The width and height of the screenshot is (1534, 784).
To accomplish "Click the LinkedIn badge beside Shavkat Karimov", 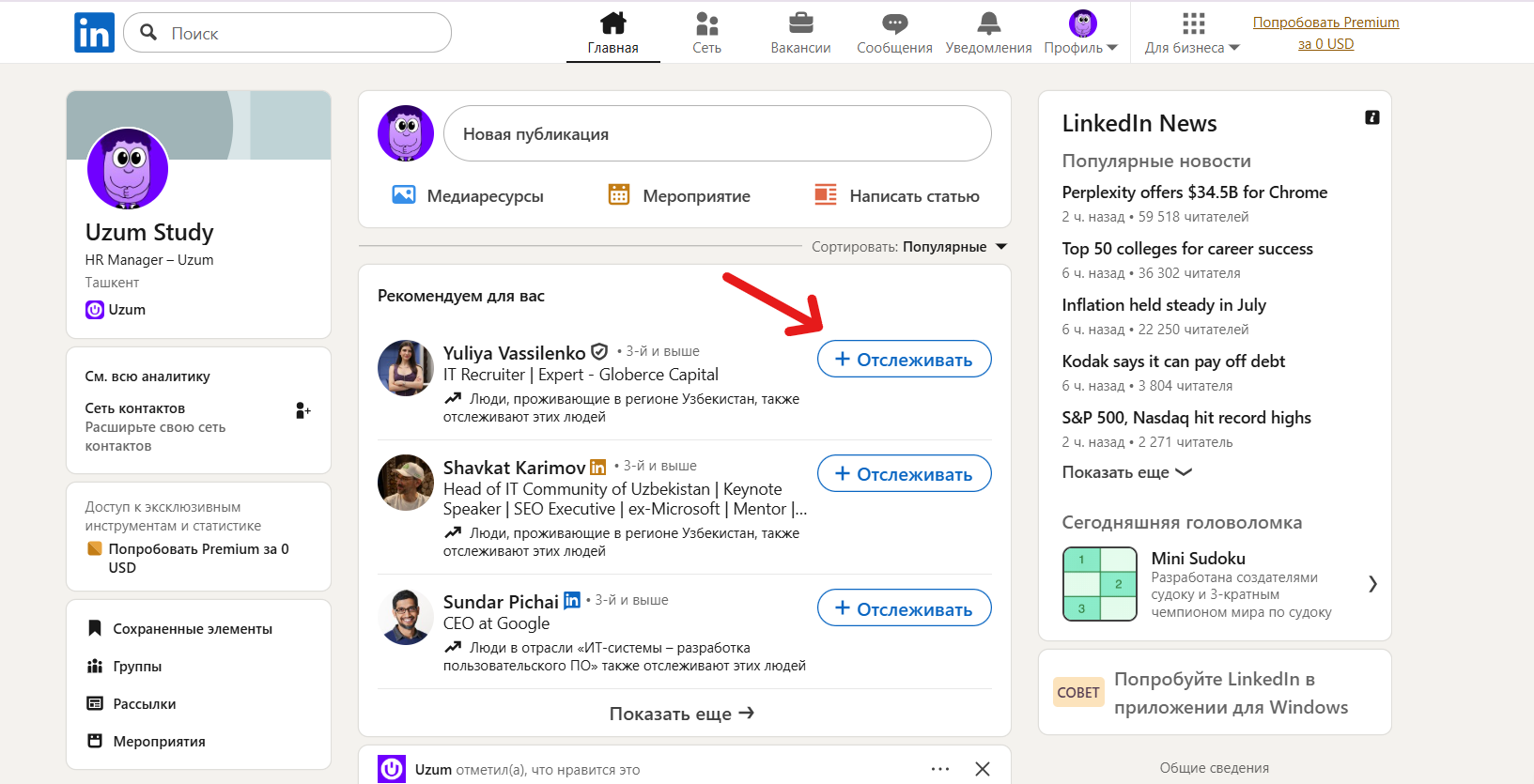I will (x=597, y=467).
